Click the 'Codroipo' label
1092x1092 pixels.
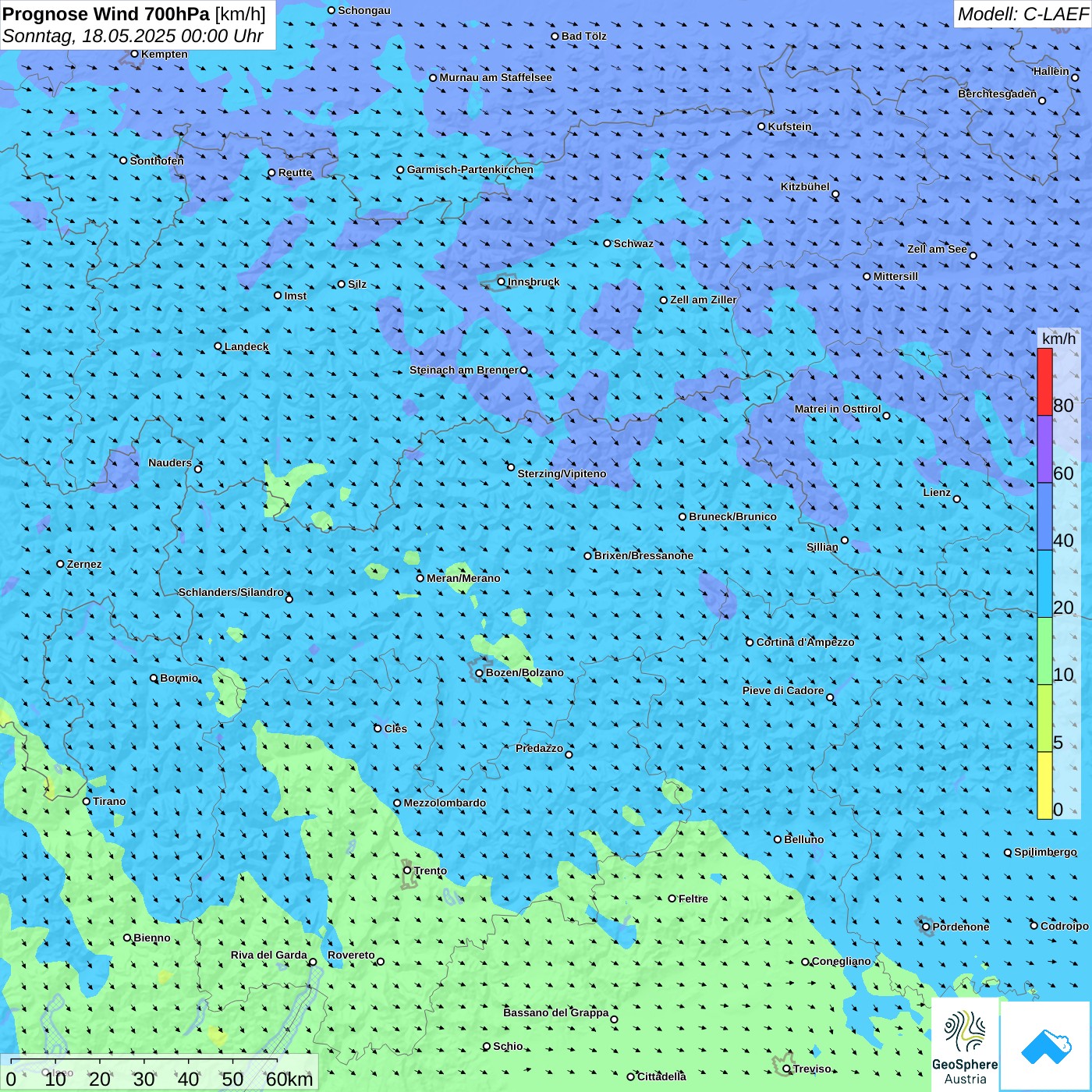tap(1065, 926)
